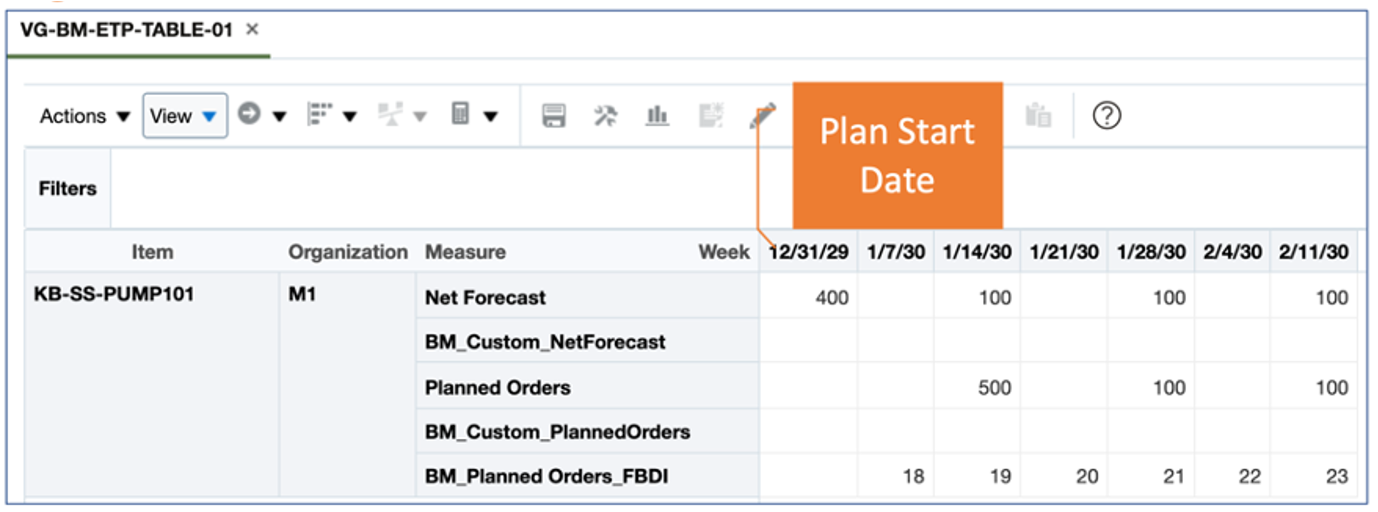Click the pencil edit icon
This screenshot has width=1378, height=512.
(x=762, y=116)
